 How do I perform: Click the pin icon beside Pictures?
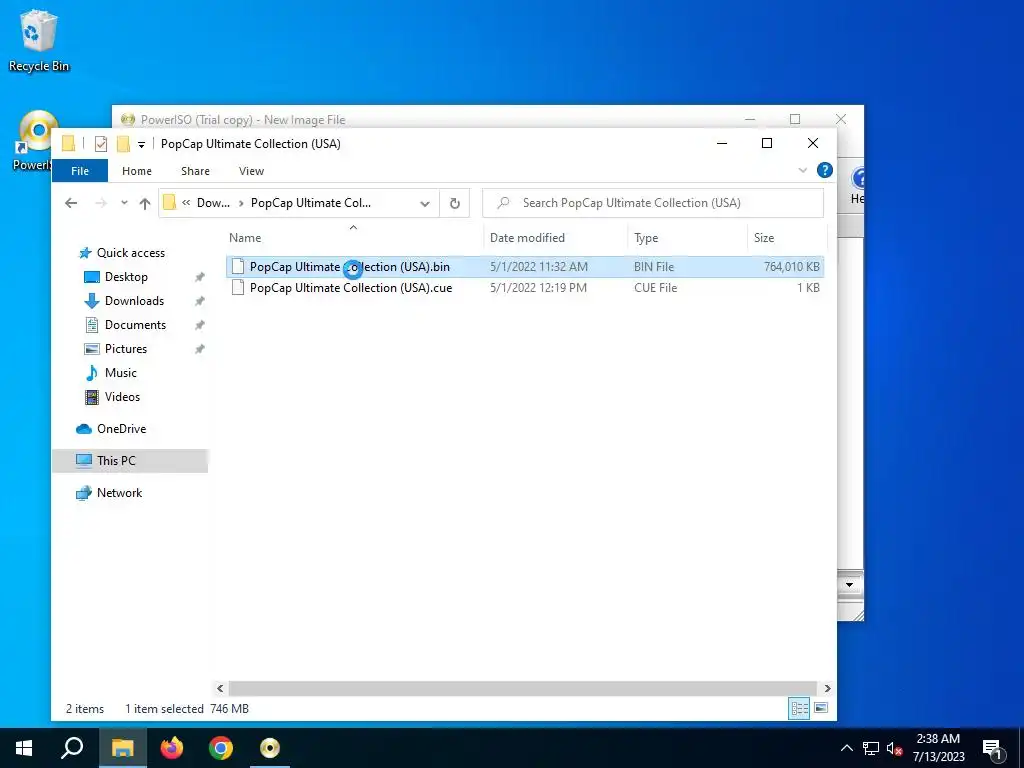point(199,349)
